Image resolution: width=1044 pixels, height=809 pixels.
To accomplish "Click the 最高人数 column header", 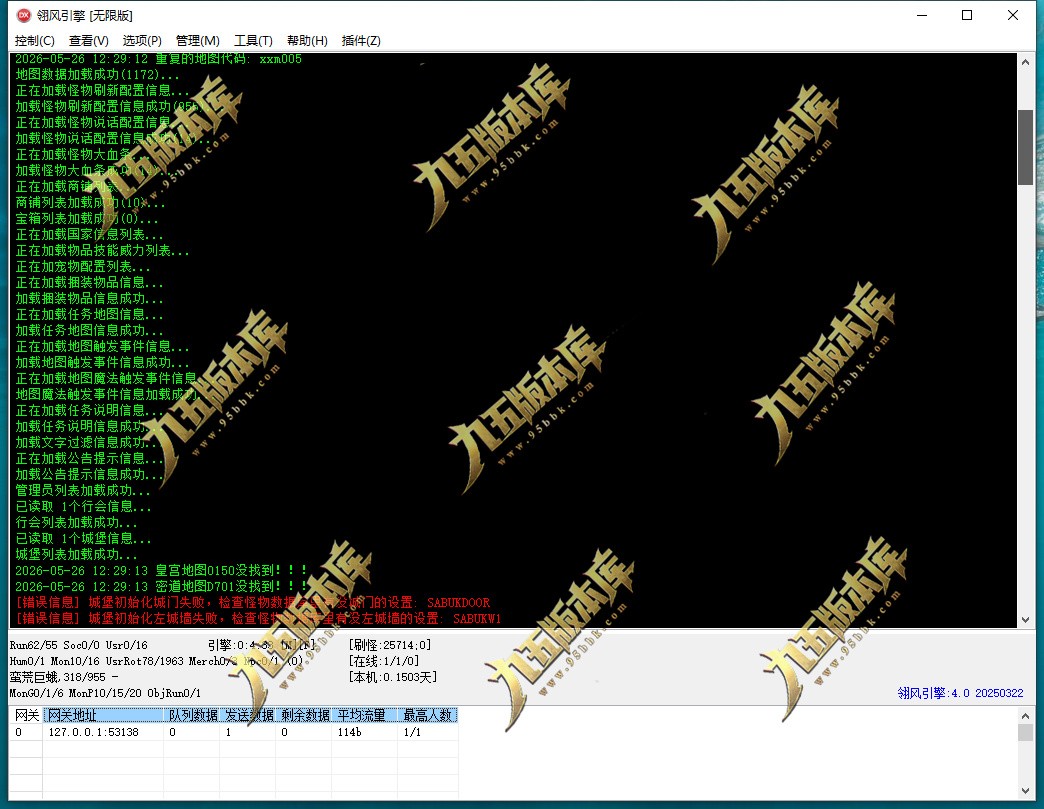I will pyautogui.click(x=427, y=715).
